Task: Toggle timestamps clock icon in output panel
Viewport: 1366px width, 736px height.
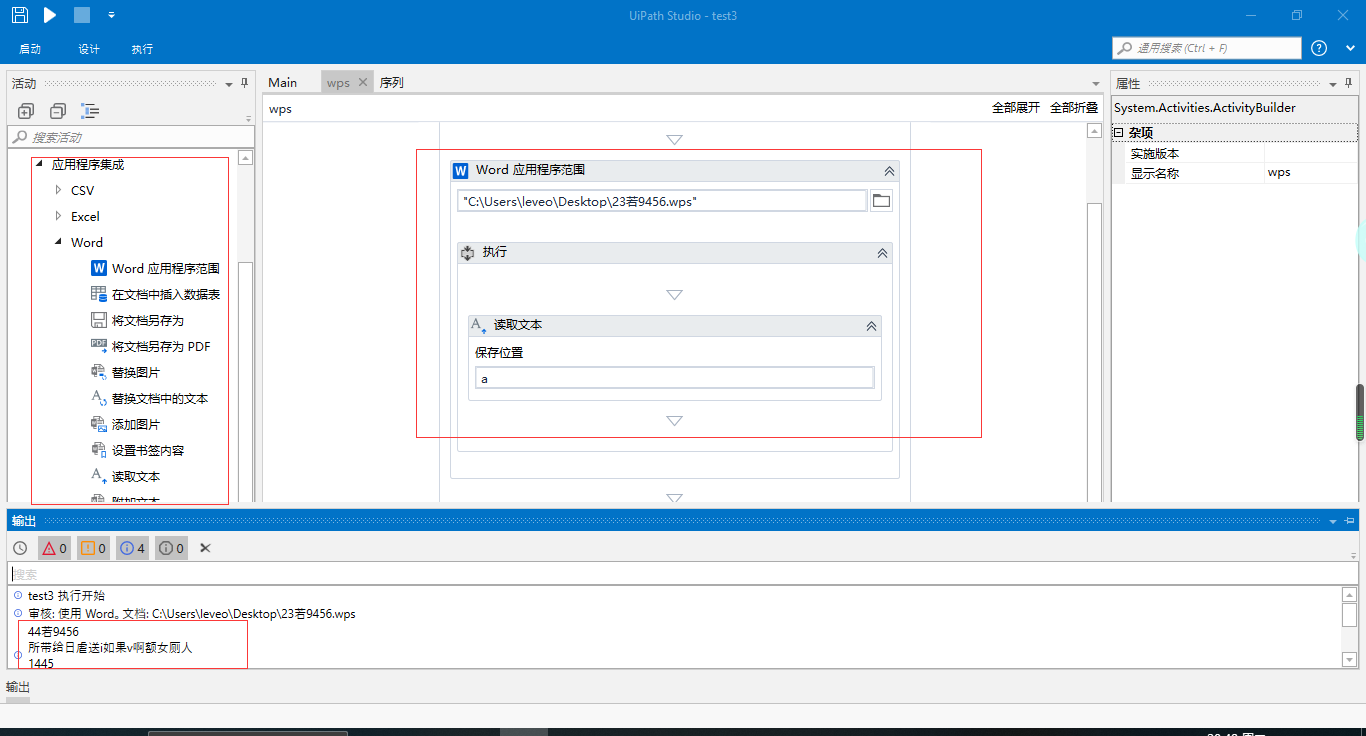Action: (x=20, y=548)
